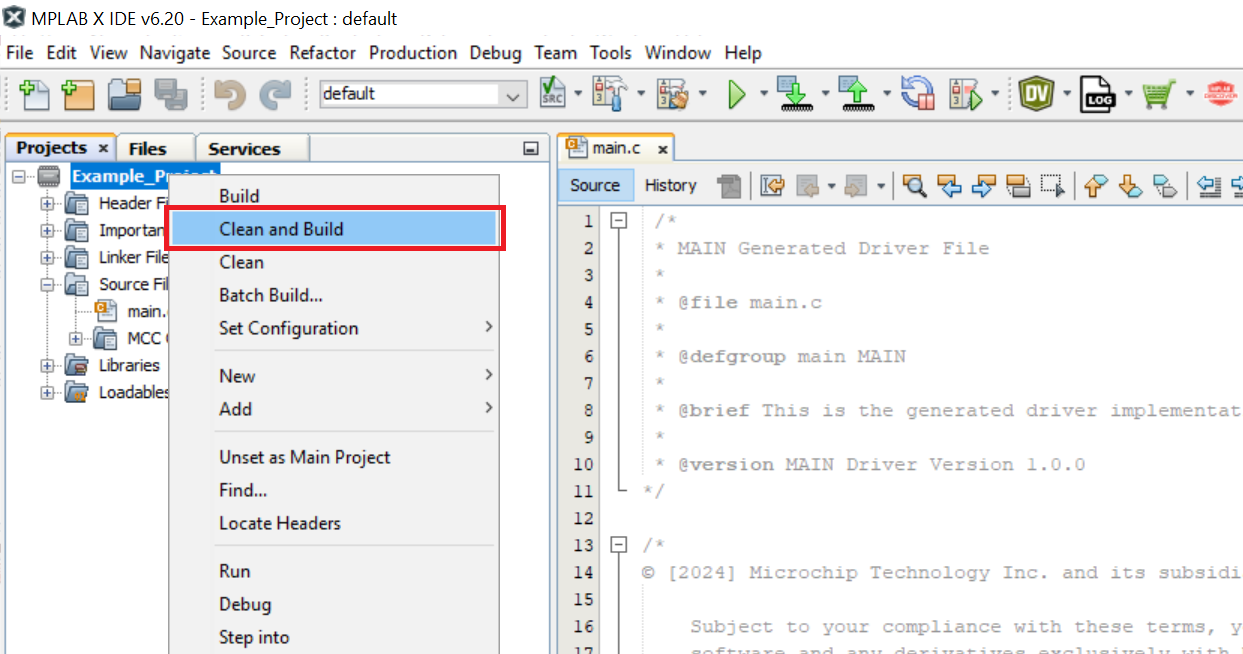Viewport: 1243px width, 654px height.
Task: Click the Make and Program Device icon
Action: tap(794, 94)
